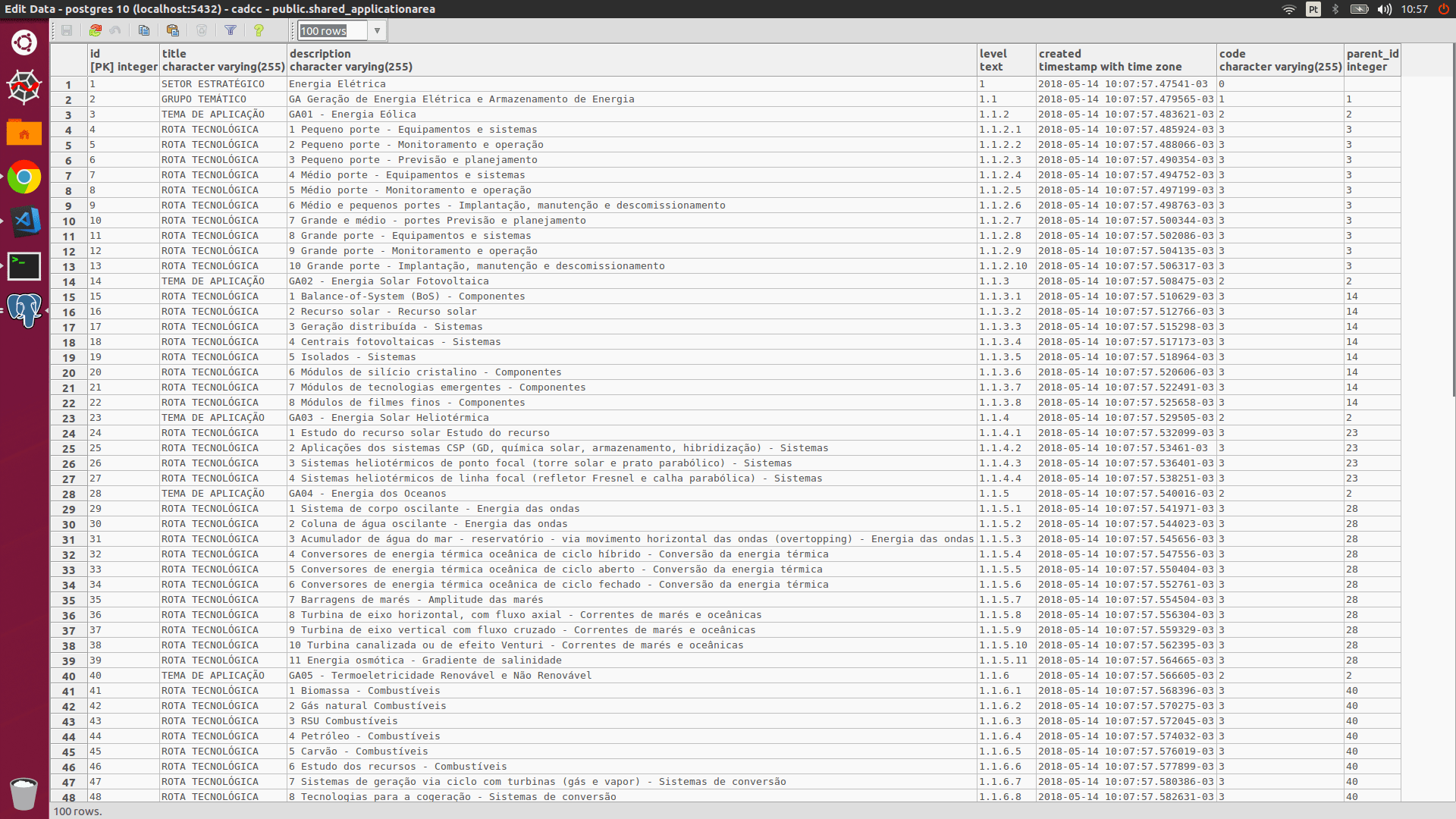Launch Visual Studio Code
This screenshot has height=819, width=1456.
click(x=25, y=222)
